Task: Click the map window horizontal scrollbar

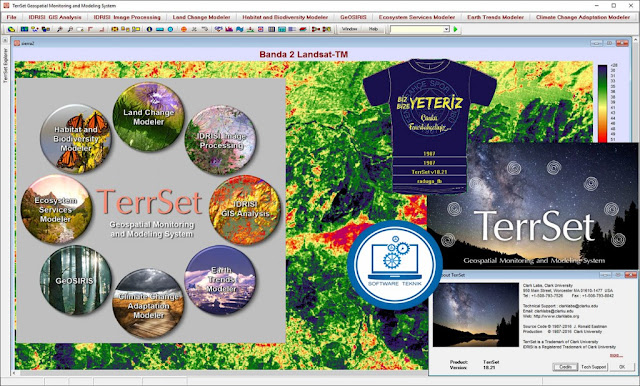Action: pos(220,373)
